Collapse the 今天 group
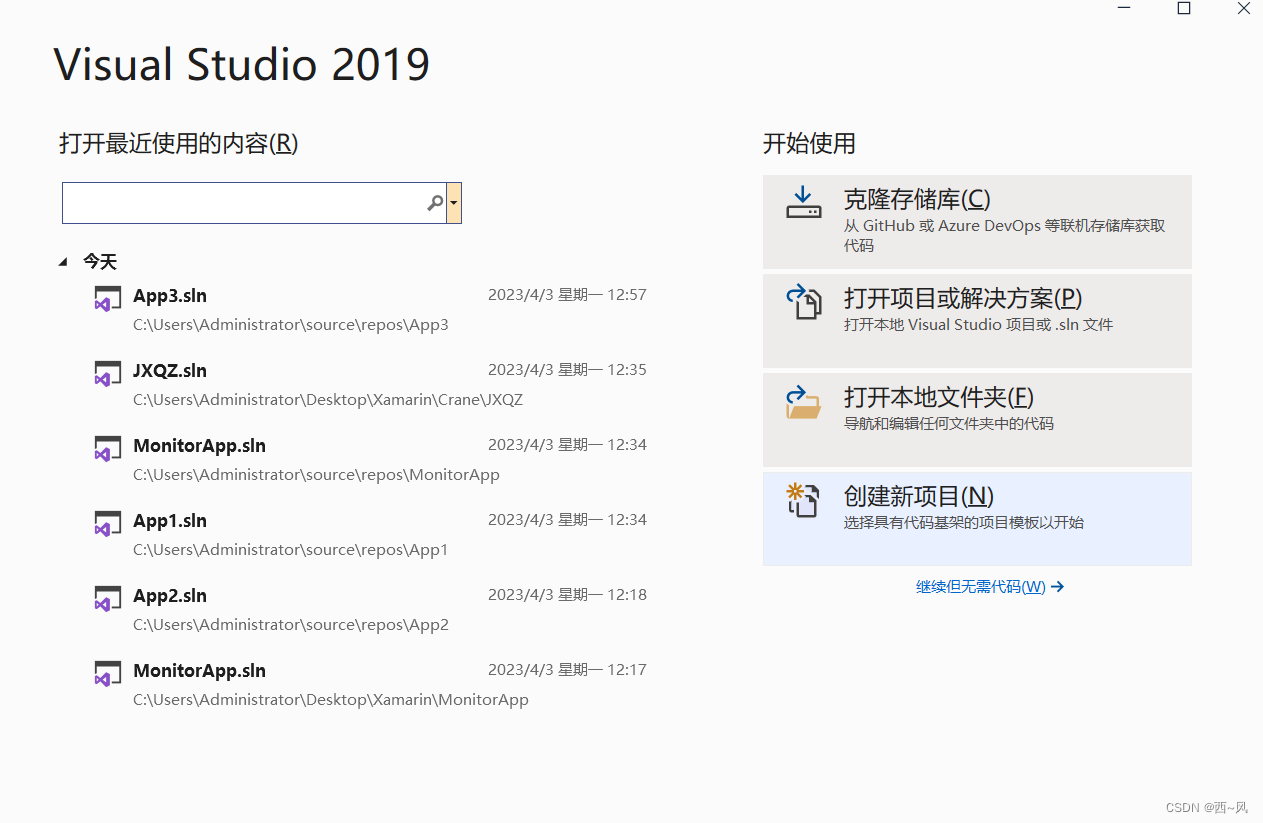This screenshot has height=823, width=1263. 64,262
